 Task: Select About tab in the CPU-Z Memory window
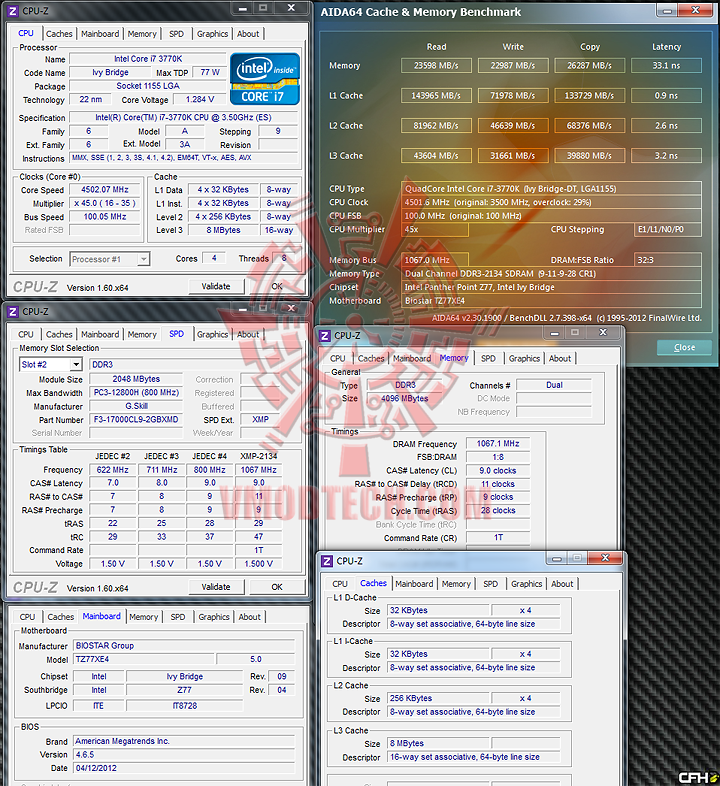[560, 358]
